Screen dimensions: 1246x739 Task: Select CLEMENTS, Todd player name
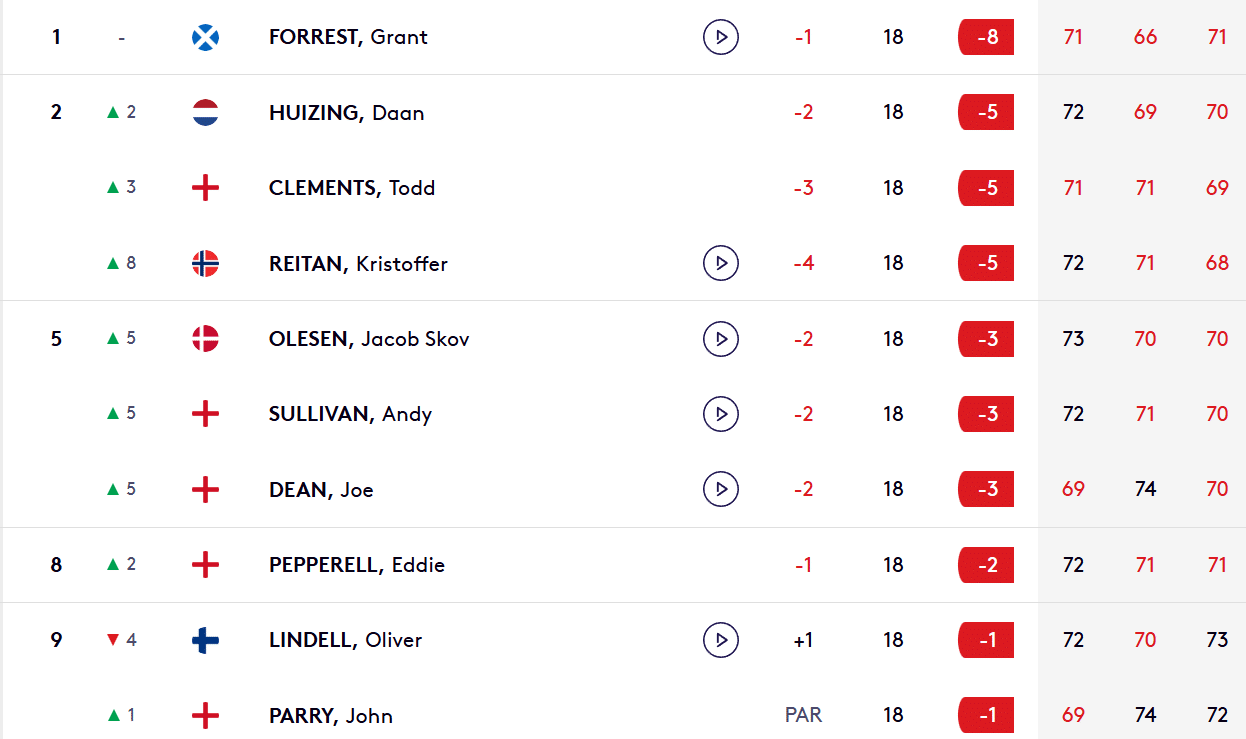click(352, 188)
